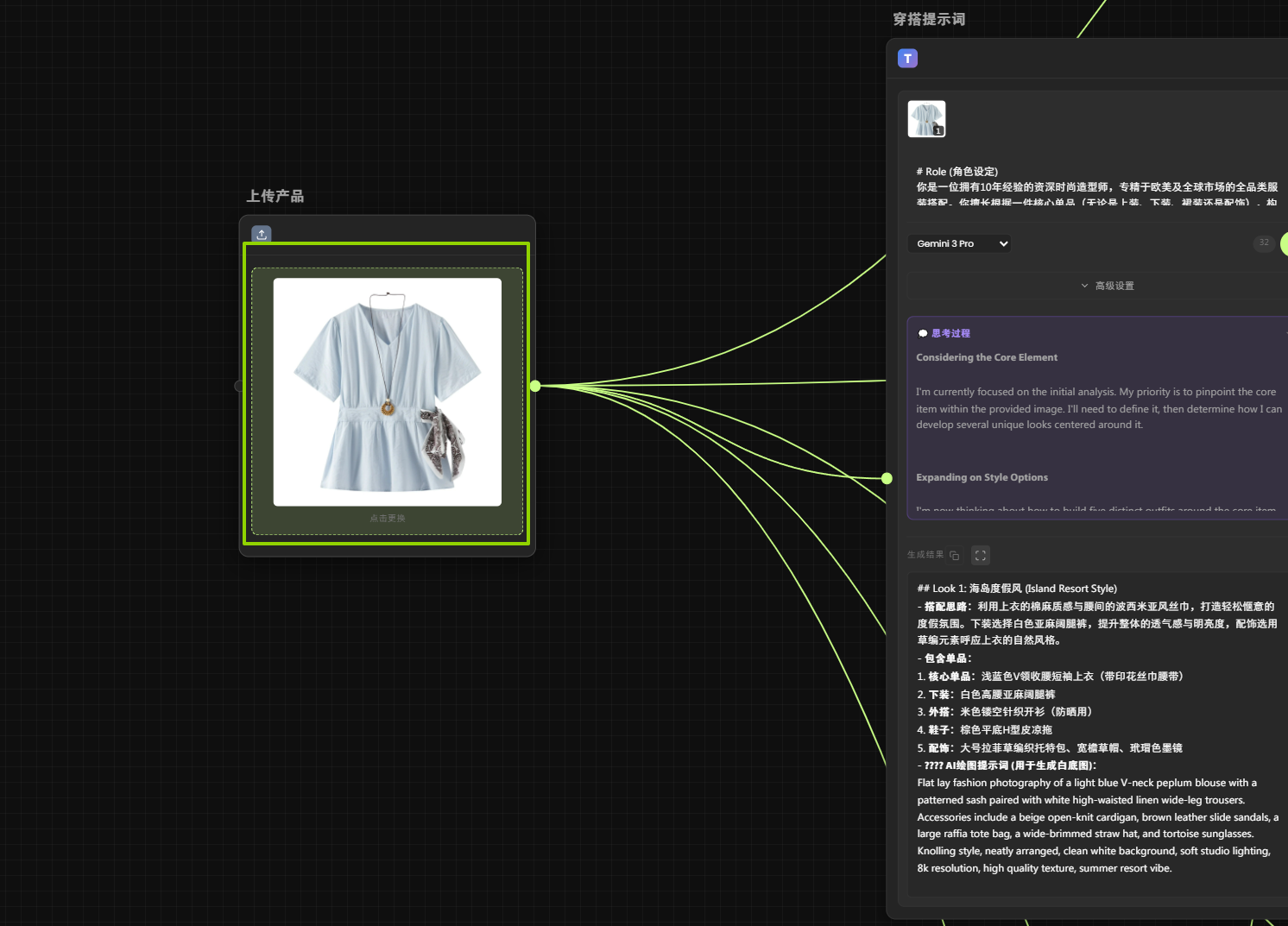
Task: Expand the 高级设置 advanced settings section
Action: (1108, 286)
